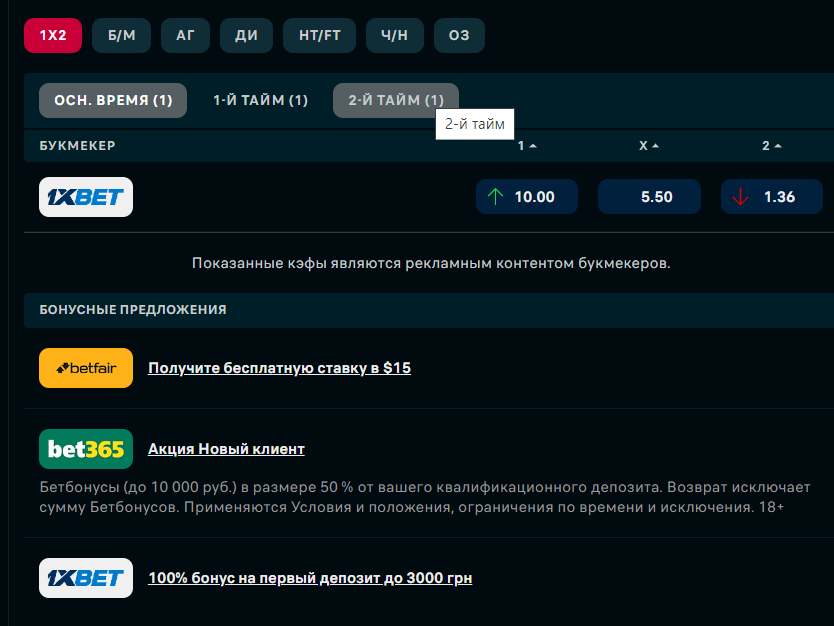Screen dimensions: 834x626
Task: Click the 1XBET logo in odds row
Action: (x=86, y=197)
